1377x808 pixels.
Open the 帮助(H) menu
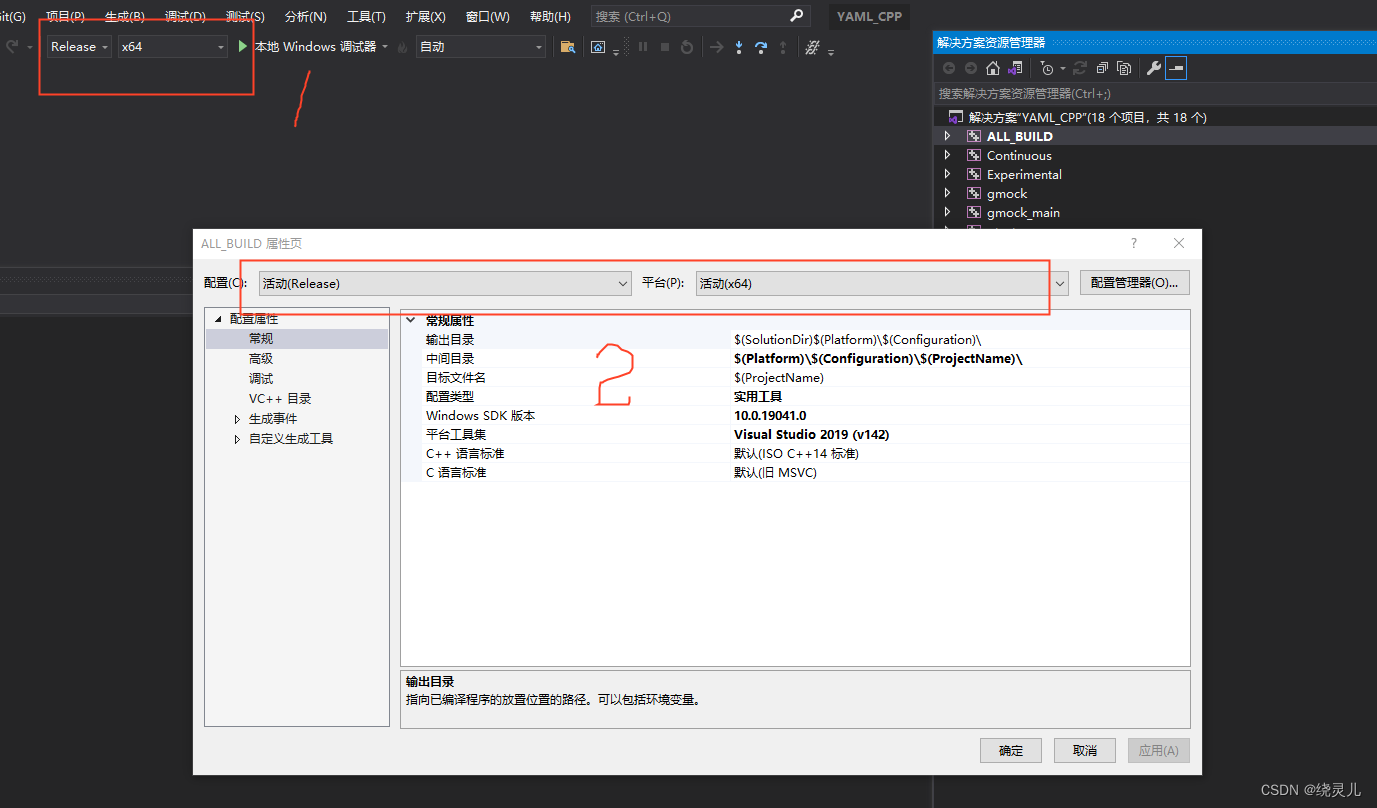550,16
